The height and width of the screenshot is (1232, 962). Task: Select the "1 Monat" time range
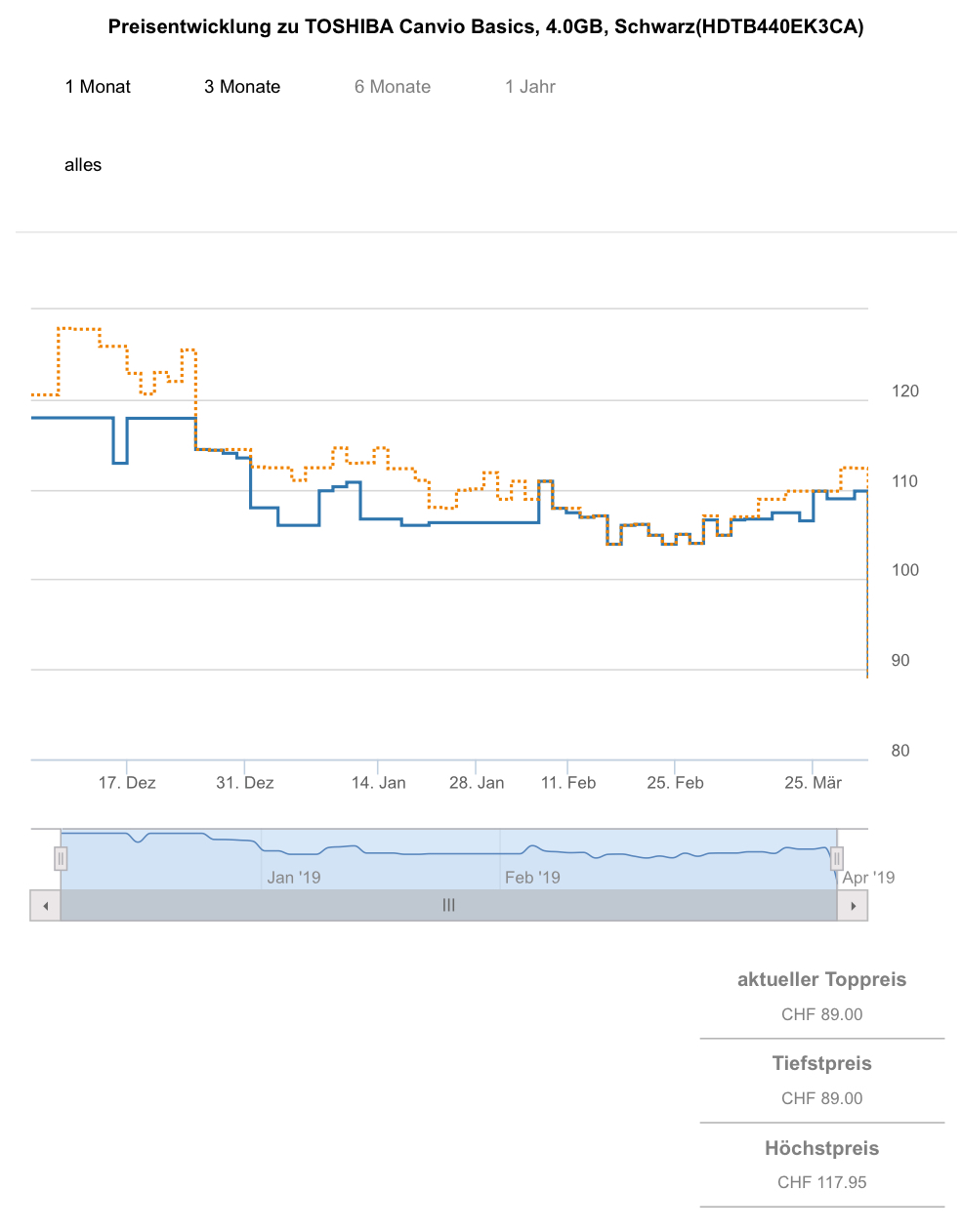pos(98,87)
